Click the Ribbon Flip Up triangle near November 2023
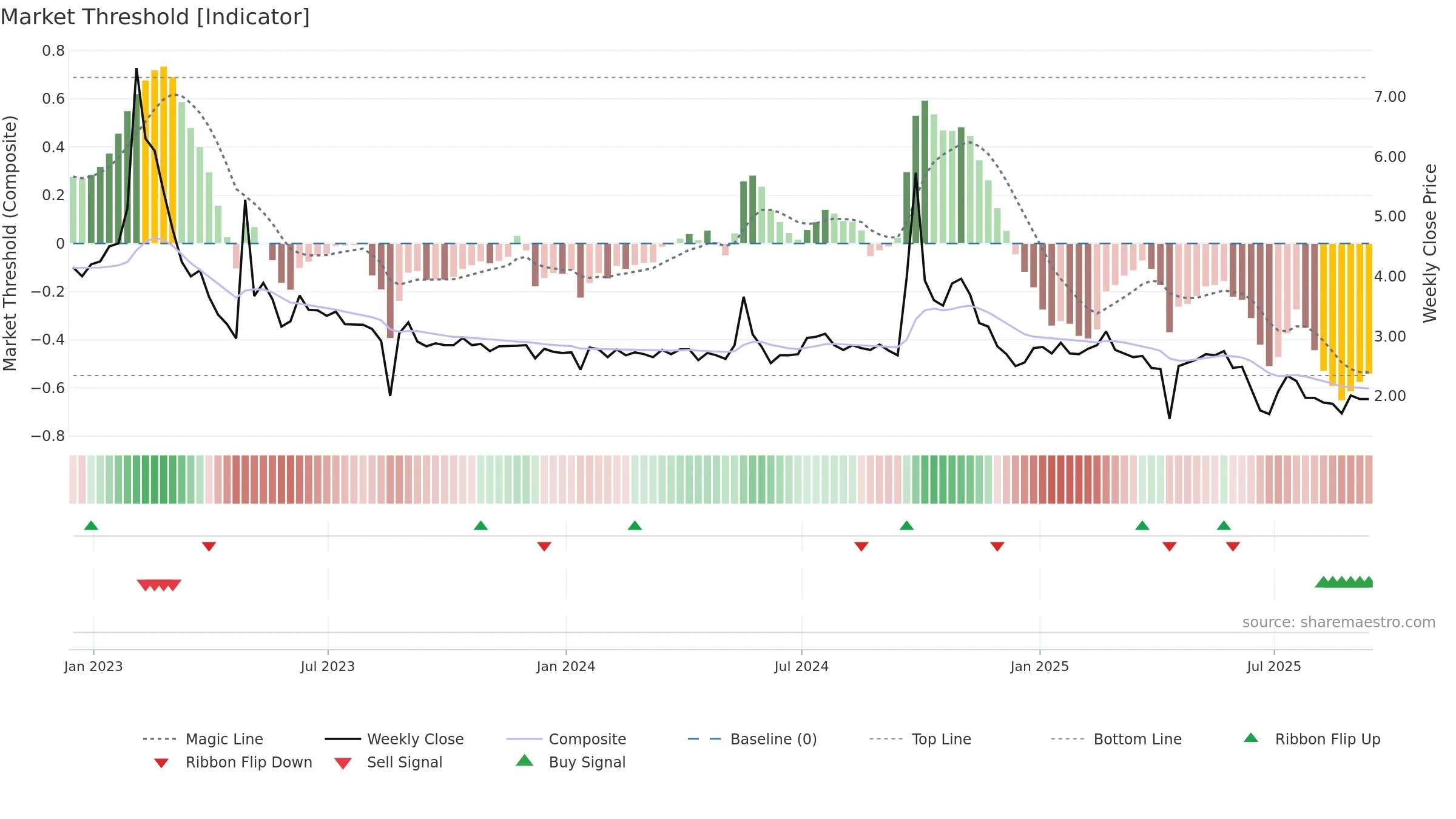The image size is (1456, 819). coord(480,525)
